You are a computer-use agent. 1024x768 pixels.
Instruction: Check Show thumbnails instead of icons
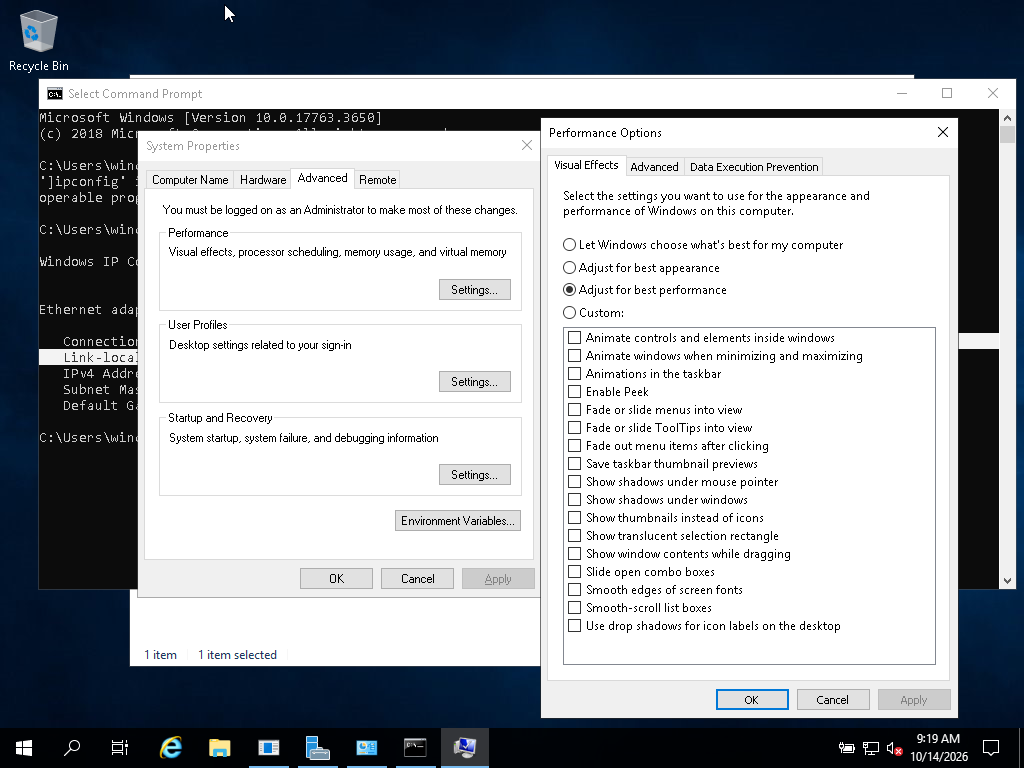pos(575,518)
